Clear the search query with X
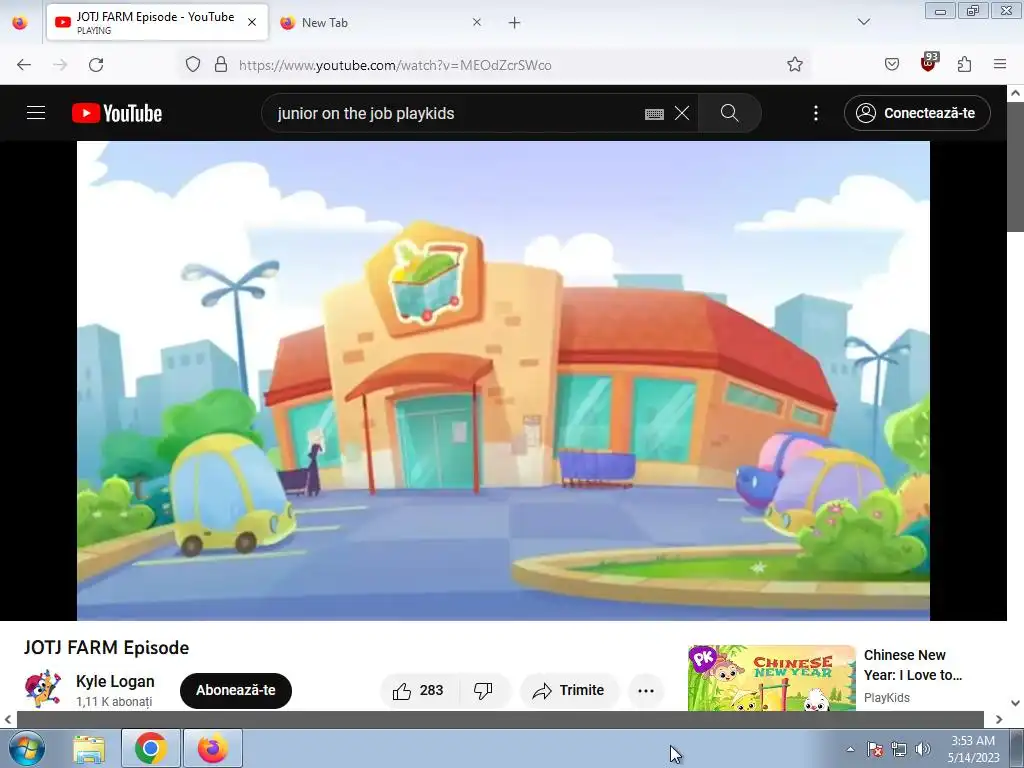This screenshot has height=768, width=1024. pos(682,113)
